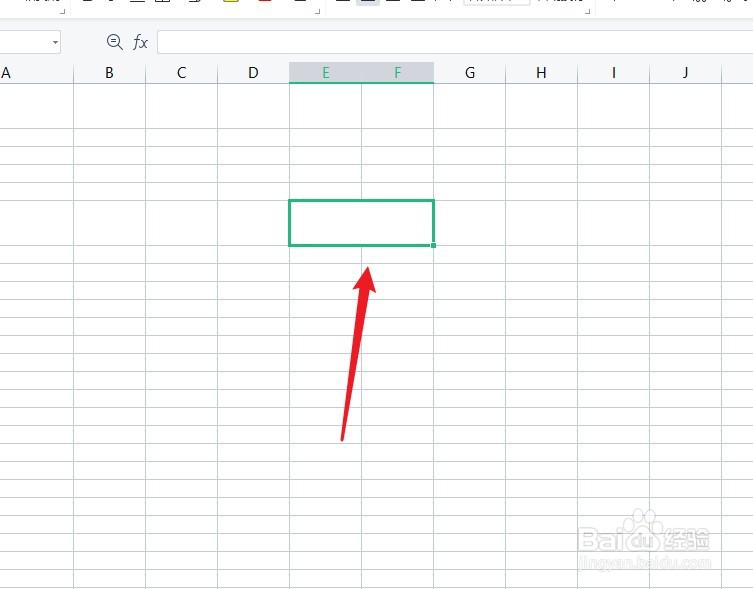Click the merged E-F cell with green border
The image size is (753, 589).
[x=362, y=223]
